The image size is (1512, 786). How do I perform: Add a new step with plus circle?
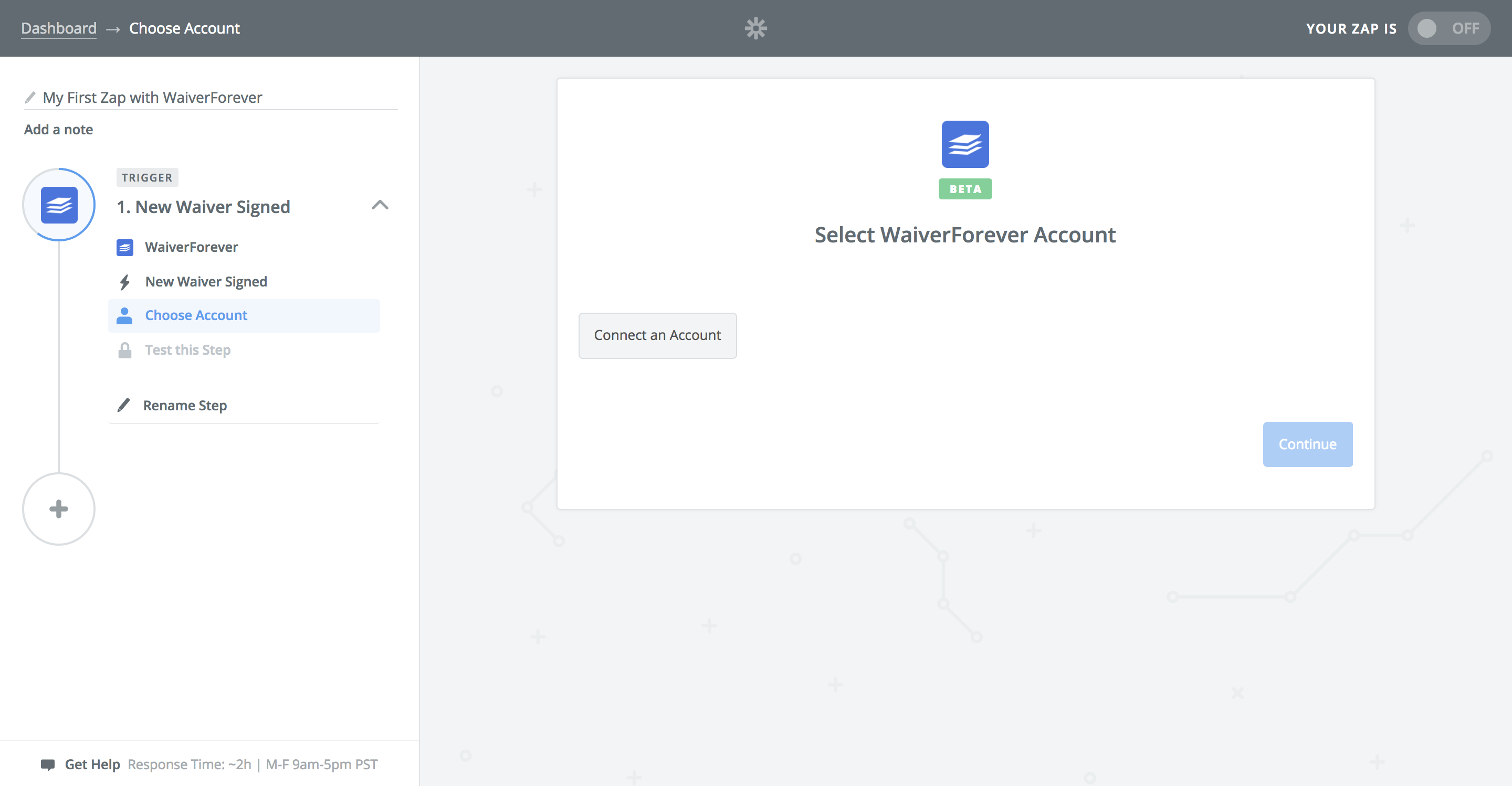pyautogui.click(x=59, y=508)
